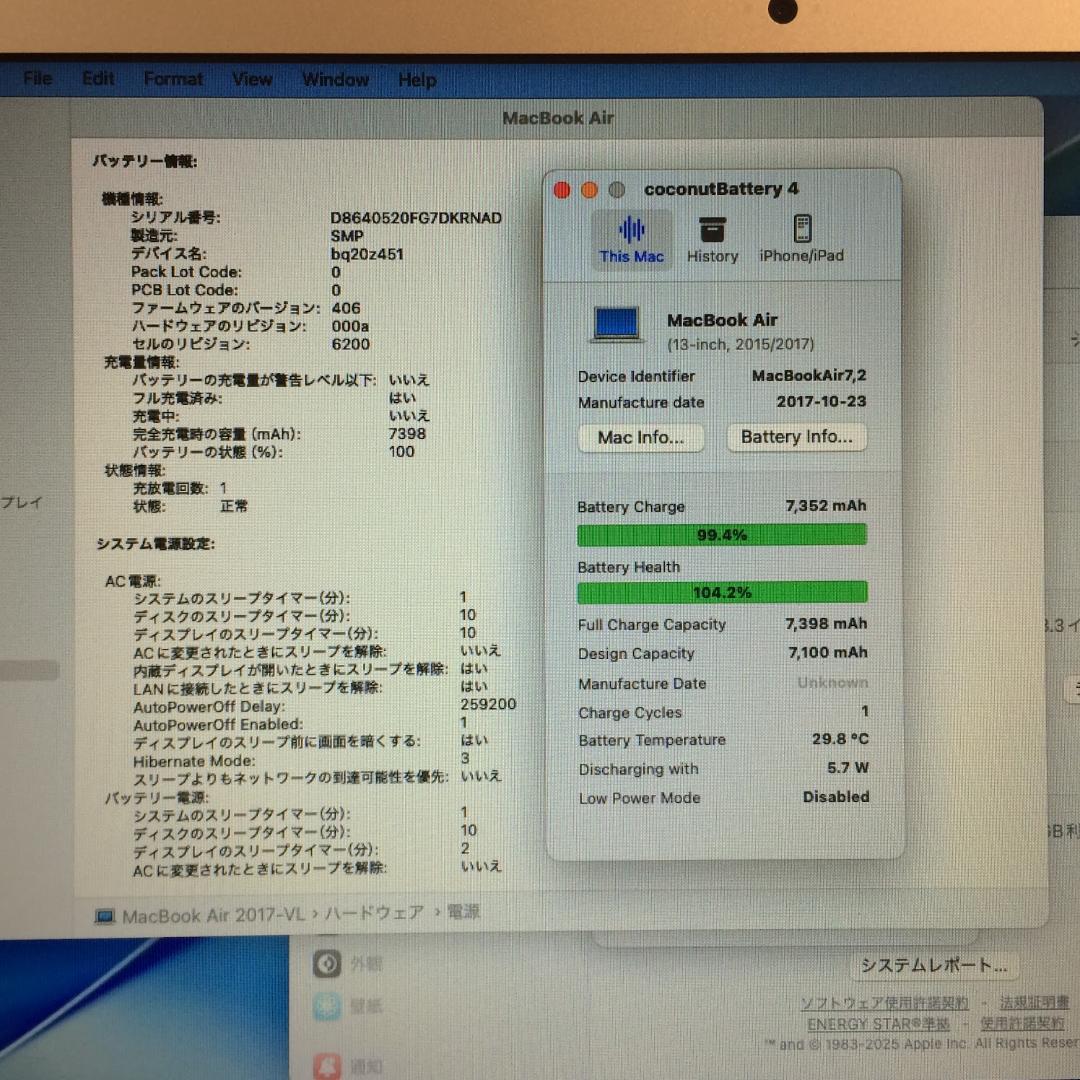Open the Window menu
Viewport: 1080px width, 1080px height.
pos(335,80)
